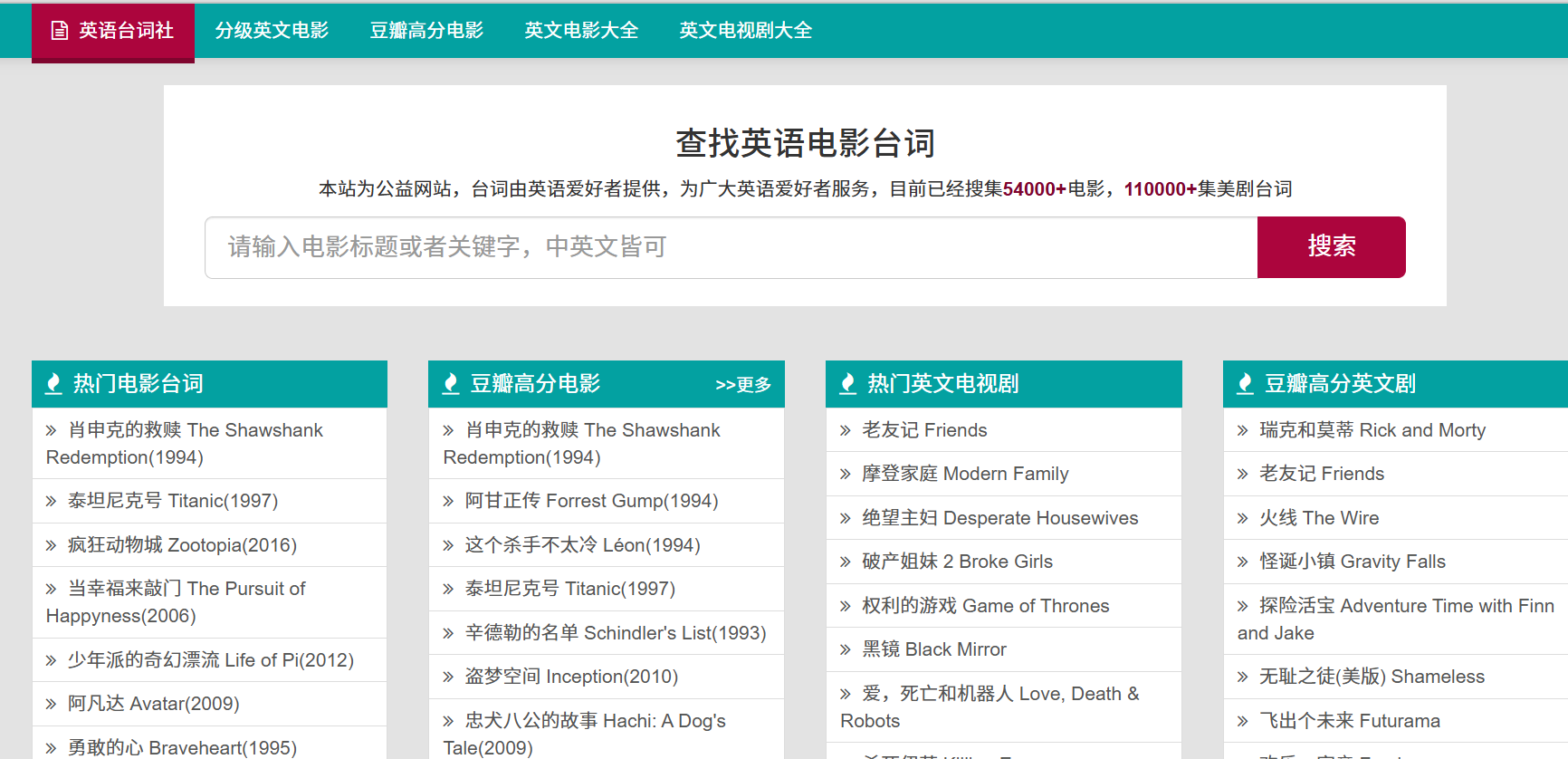Click the 查找英语电影台词 heading
Image resolution: width=1568 pixels, height=759 pixels.
[x=805, y=143]
